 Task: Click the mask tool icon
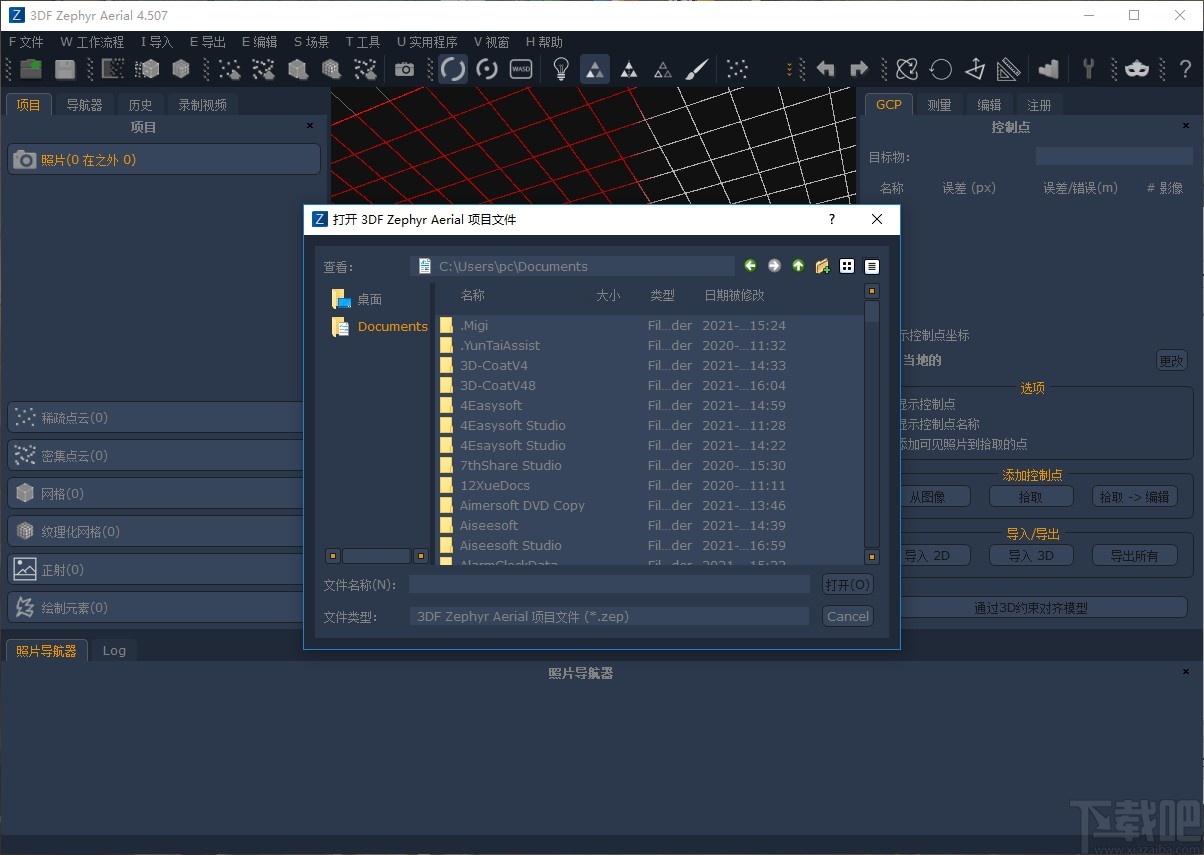pos(1137,69)
